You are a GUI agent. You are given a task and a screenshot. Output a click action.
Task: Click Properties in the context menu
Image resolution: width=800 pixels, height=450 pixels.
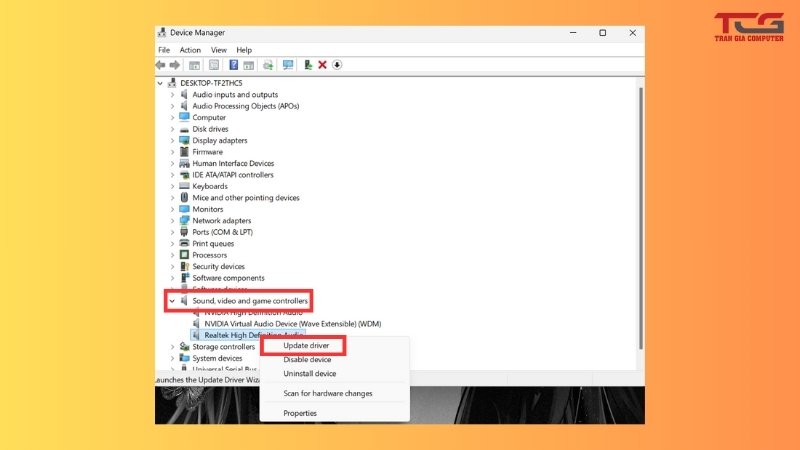(x=300, y=413)
